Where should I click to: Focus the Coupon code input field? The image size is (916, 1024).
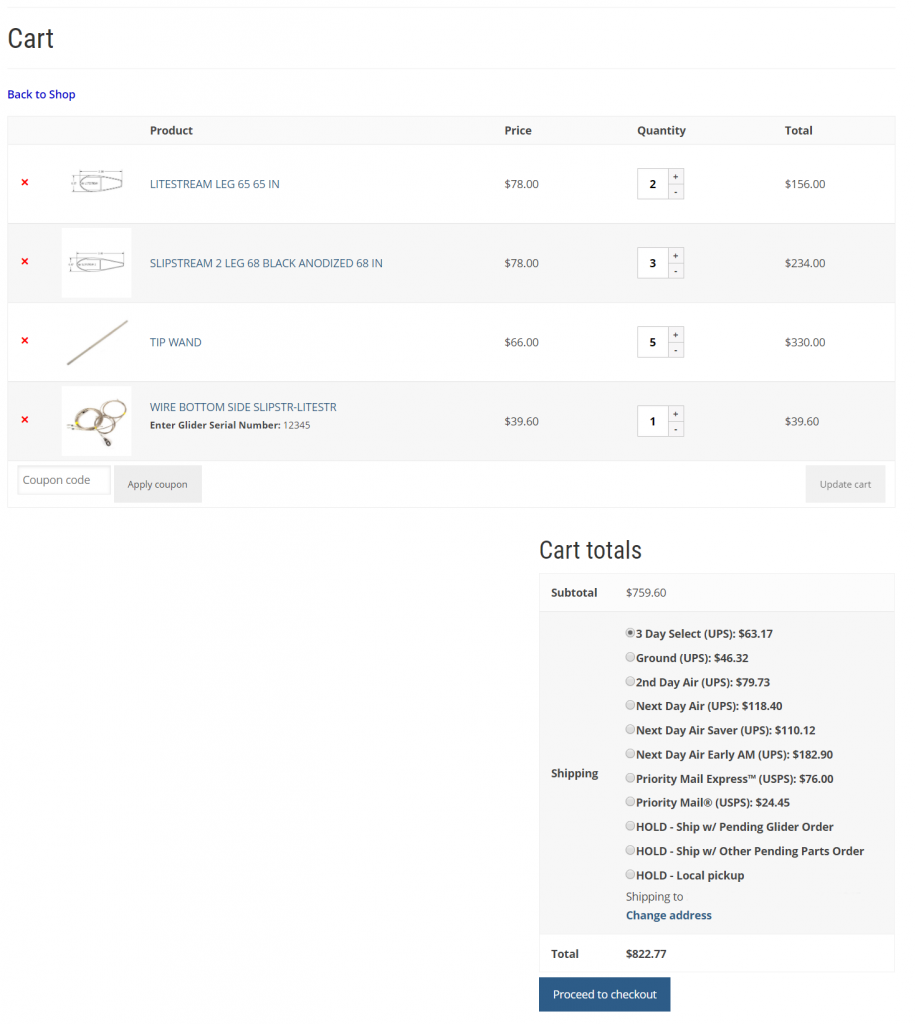pos(64,480)
